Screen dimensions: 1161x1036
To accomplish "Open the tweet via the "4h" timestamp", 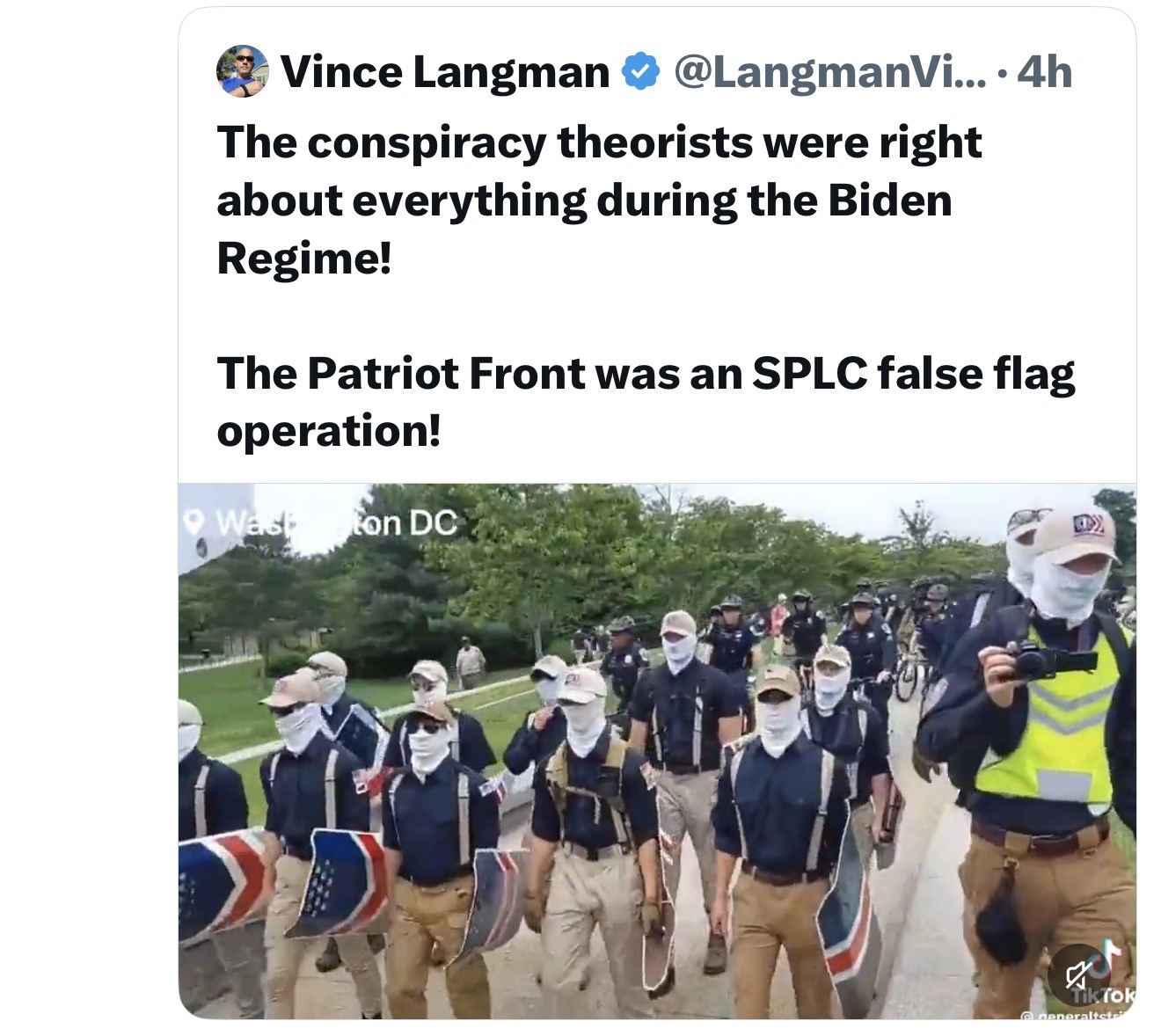I will (1044, 72).
